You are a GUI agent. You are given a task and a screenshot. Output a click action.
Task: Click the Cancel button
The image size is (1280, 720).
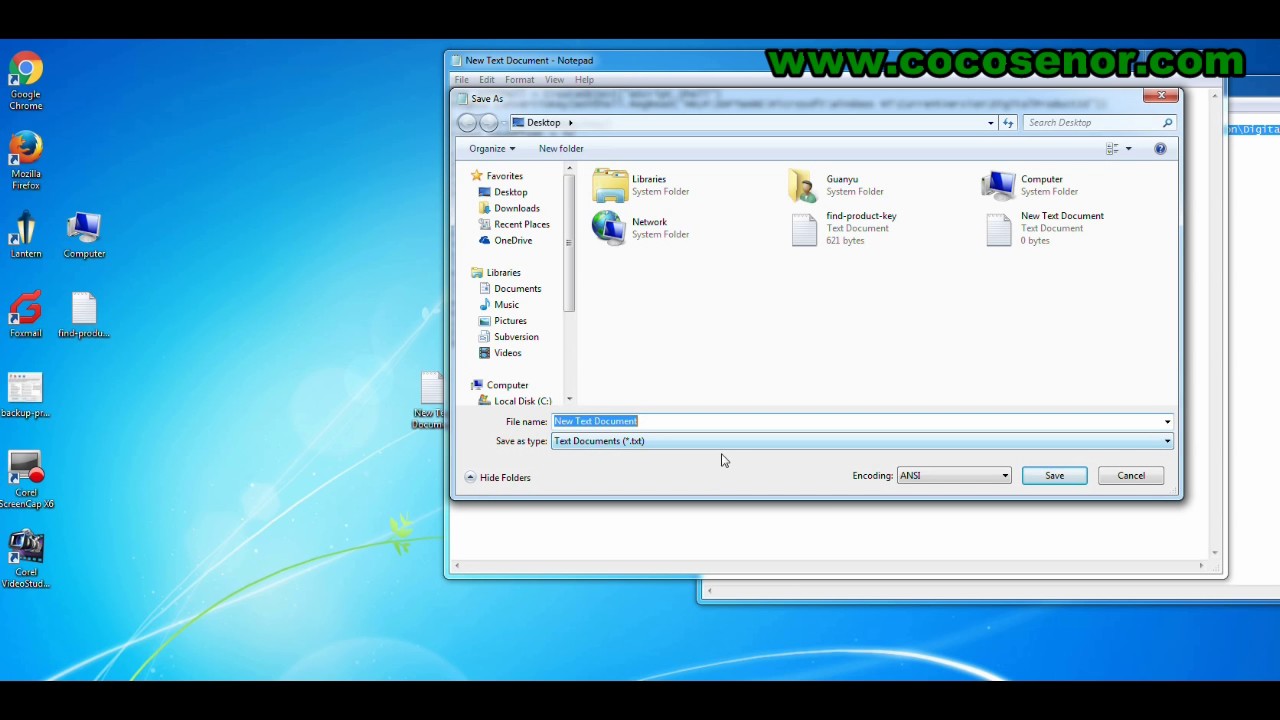click(x=1131, y=476)
